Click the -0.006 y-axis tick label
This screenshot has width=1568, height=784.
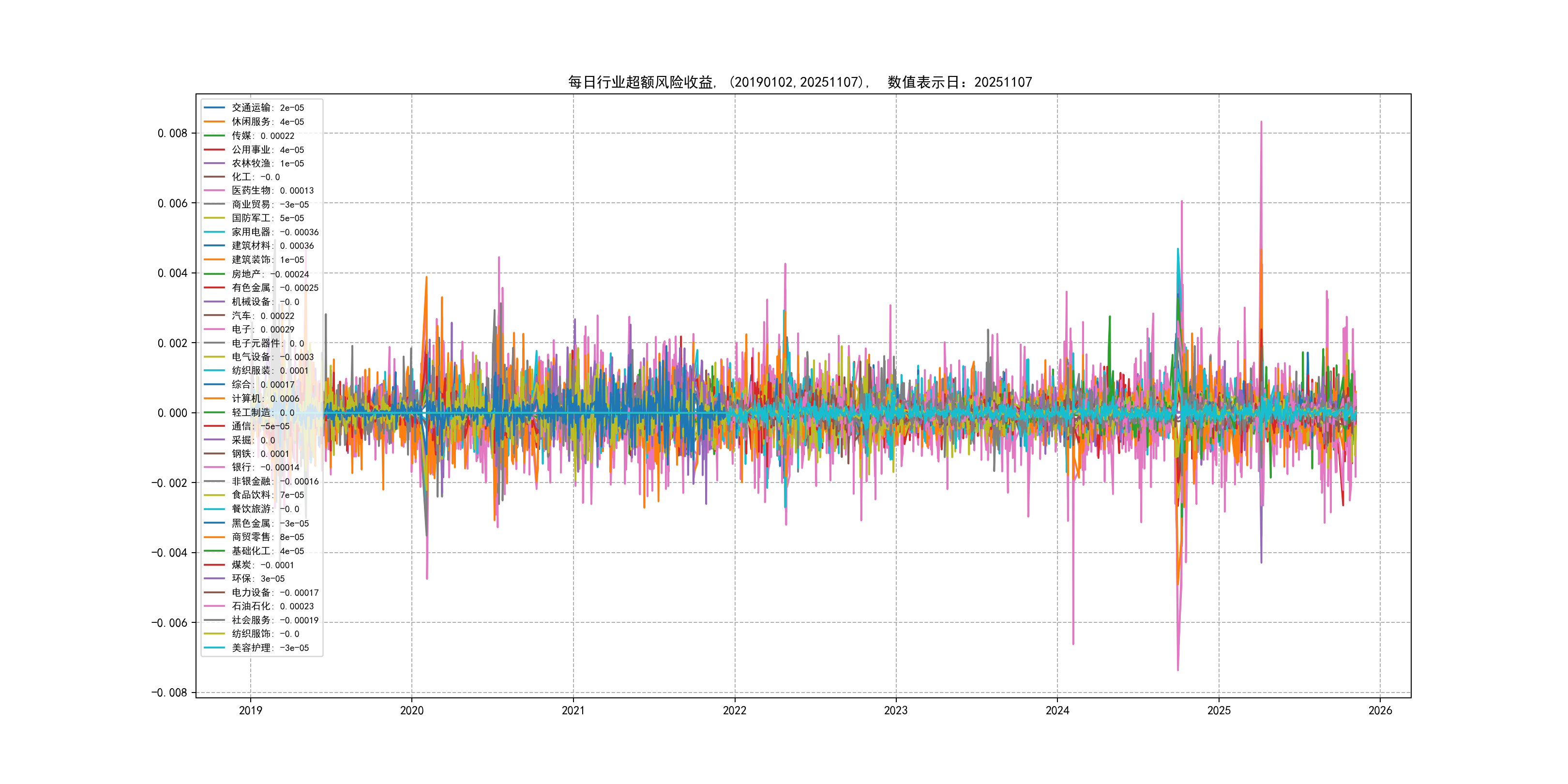pyautogui.click(x=169, y=623)
